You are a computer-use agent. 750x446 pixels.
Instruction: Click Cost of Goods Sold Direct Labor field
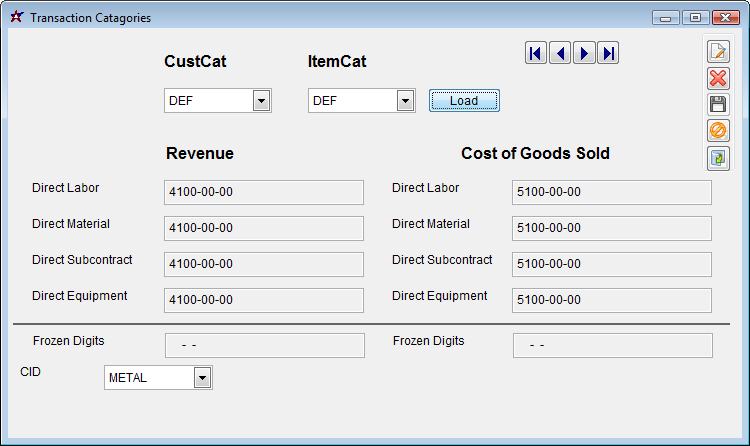pos(611,192)
